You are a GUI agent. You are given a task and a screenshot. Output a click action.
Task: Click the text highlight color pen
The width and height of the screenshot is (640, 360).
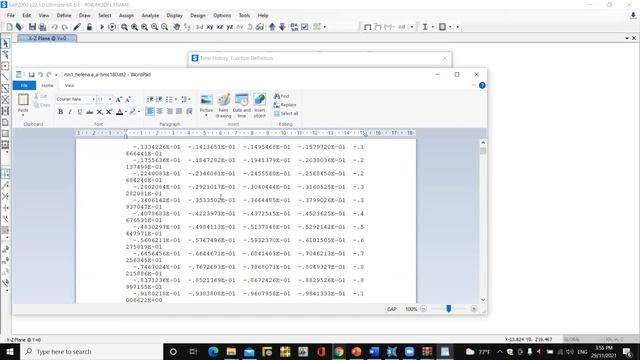click(133, 111)
